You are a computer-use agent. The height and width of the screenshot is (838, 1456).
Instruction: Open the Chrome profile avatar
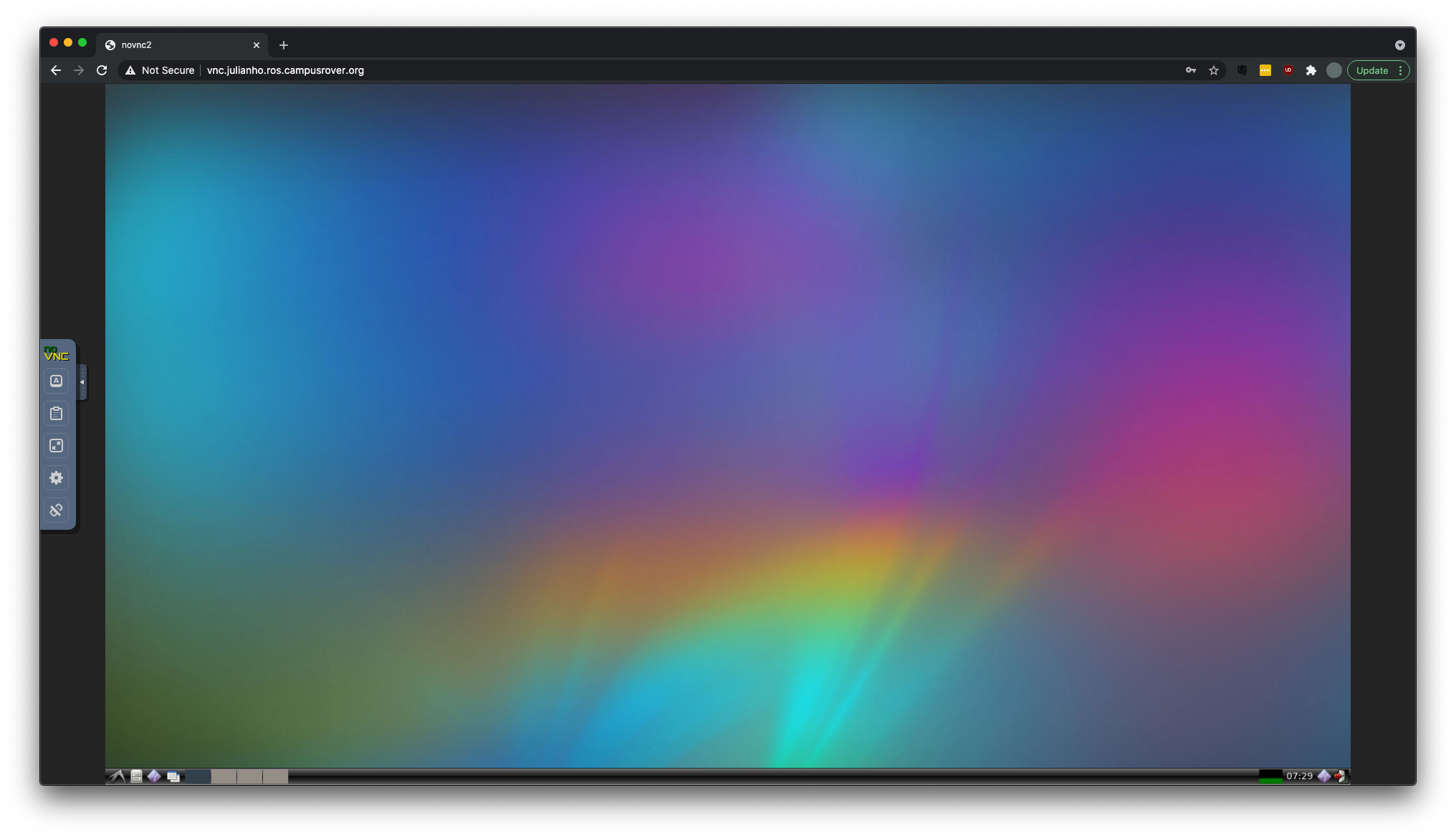point(1334,70)
